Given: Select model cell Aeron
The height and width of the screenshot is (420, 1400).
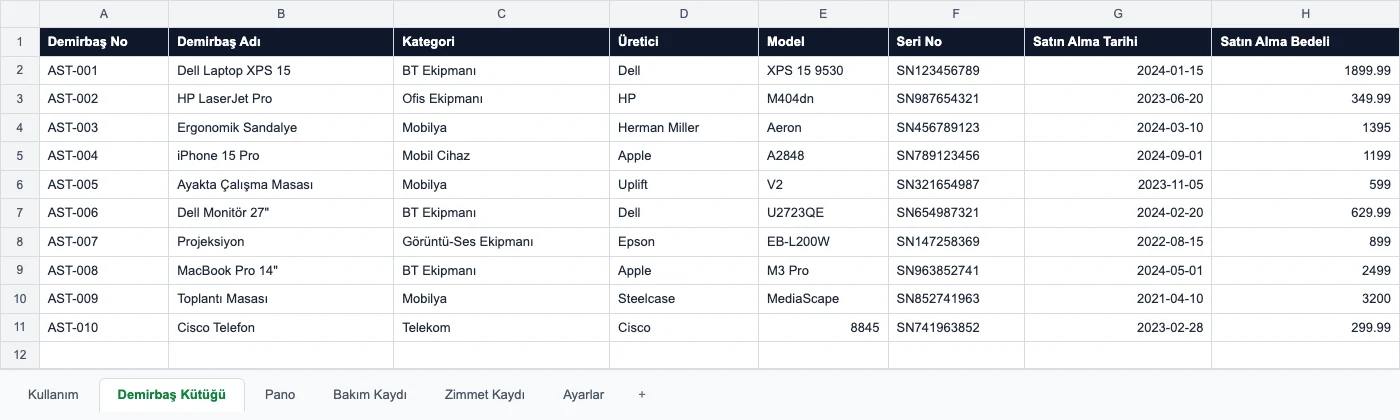Looking at the screenshot, I should tap(823, 128).
